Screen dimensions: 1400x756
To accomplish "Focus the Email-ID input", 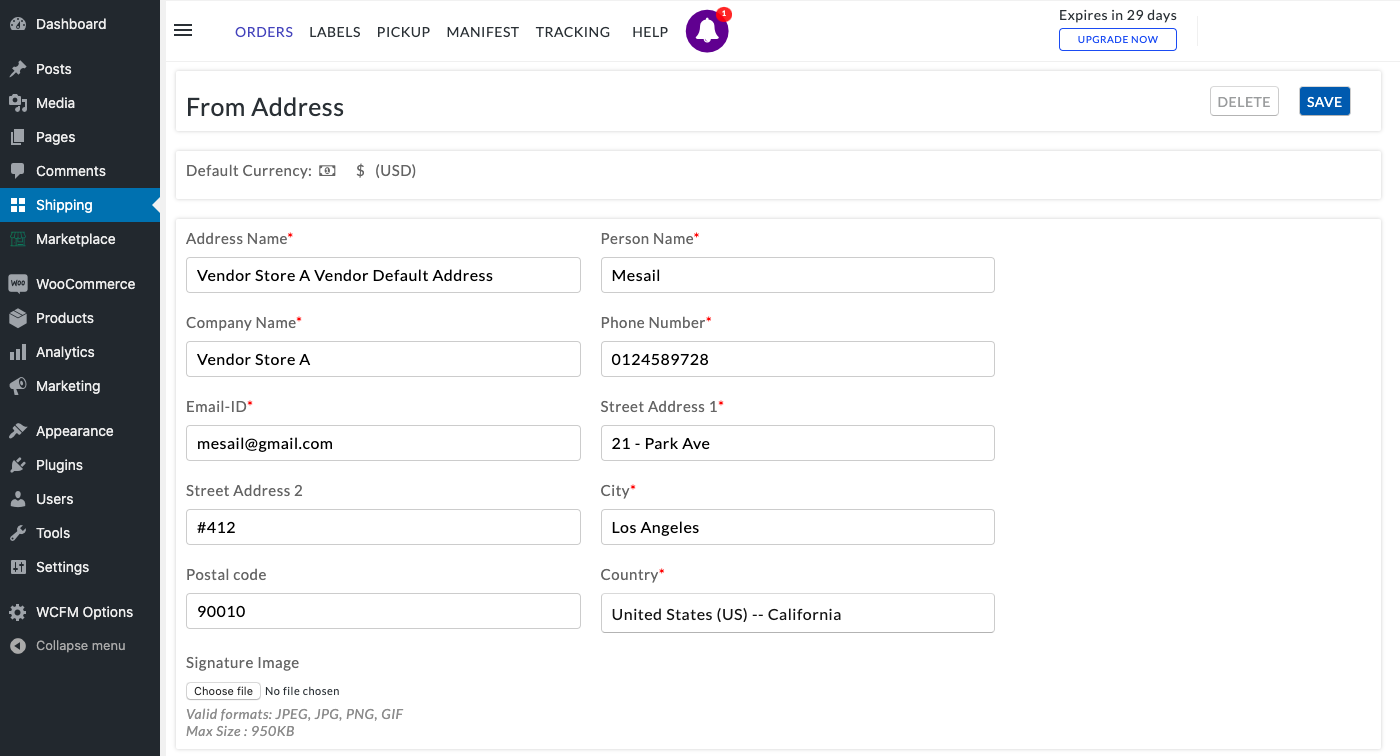I will coord(383,443).
